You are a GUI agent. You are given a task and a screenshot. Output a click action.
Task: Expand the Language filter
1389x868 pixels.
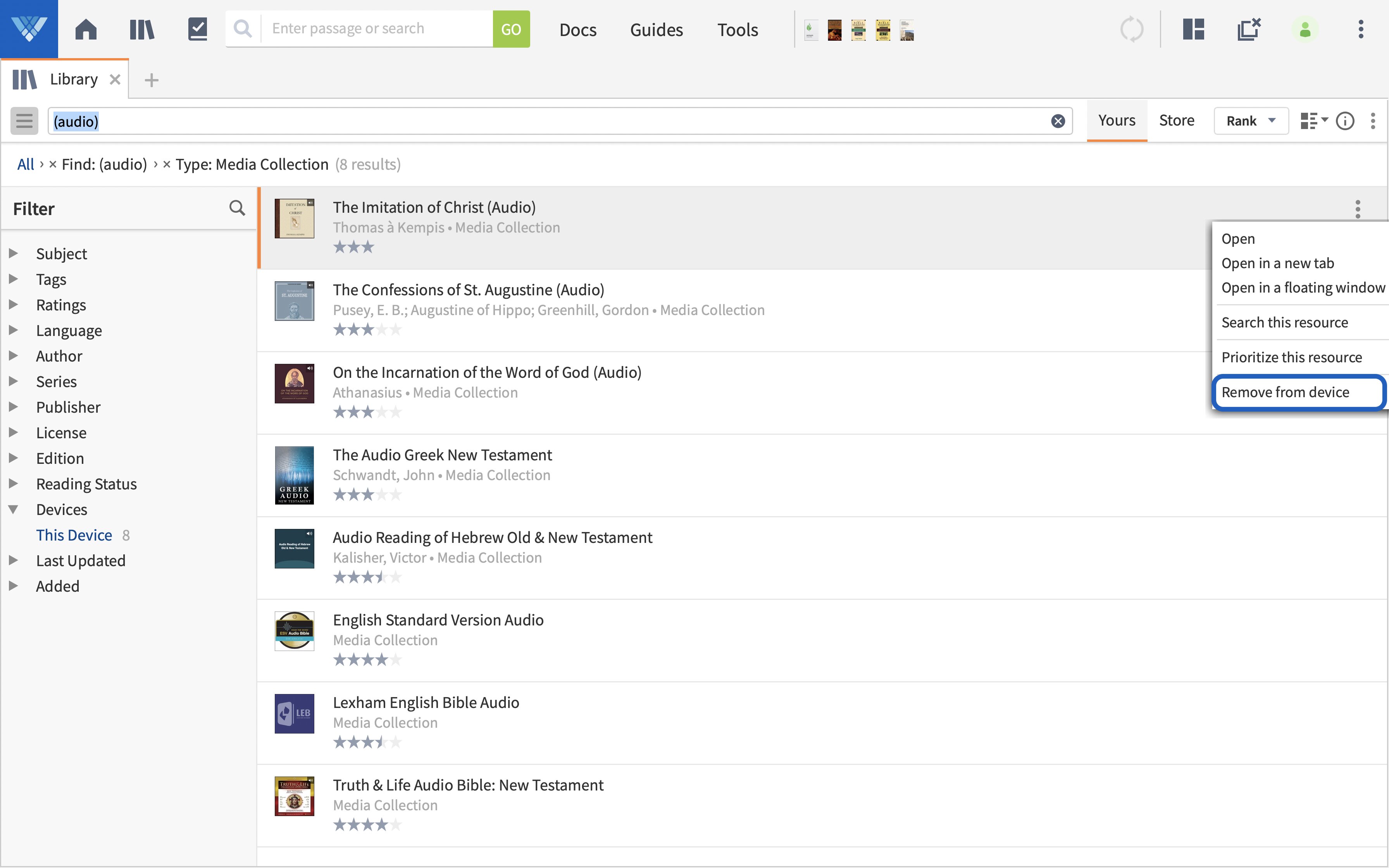14,330
